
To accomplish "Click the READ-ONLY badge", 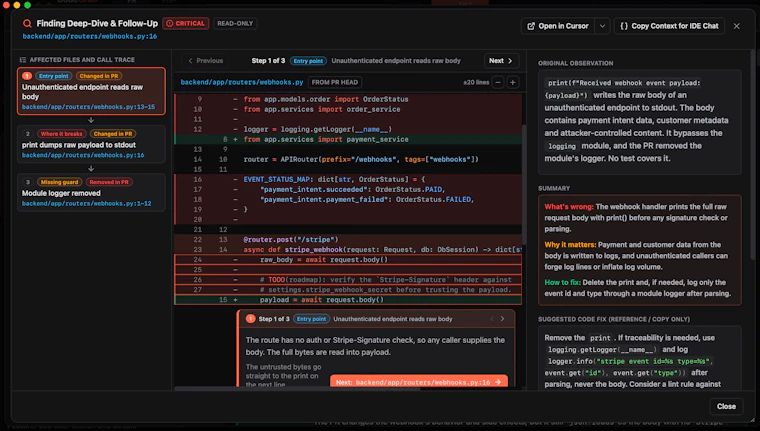I will click(235, 23).
